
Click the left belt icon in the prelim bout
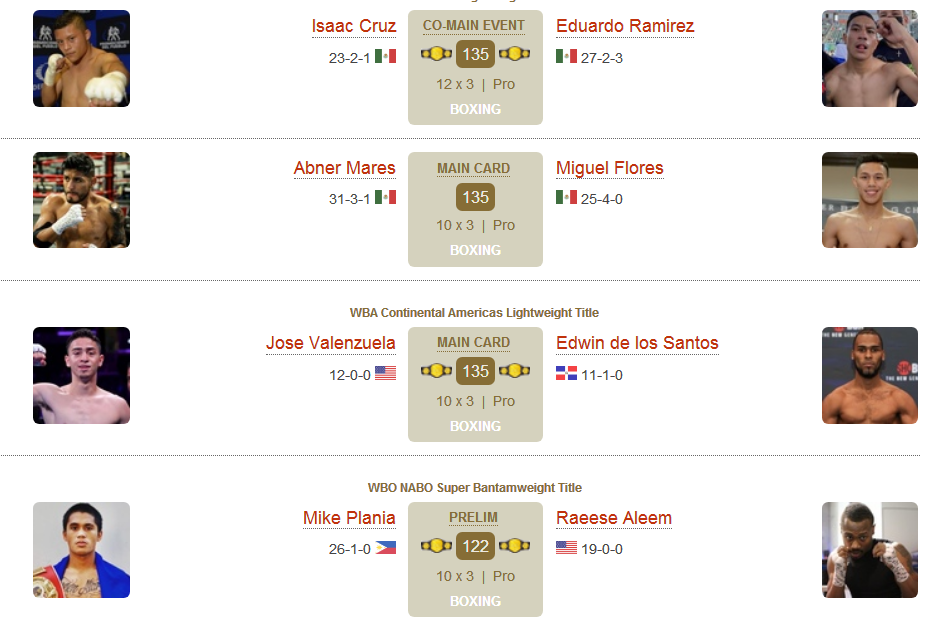point(436,546)
